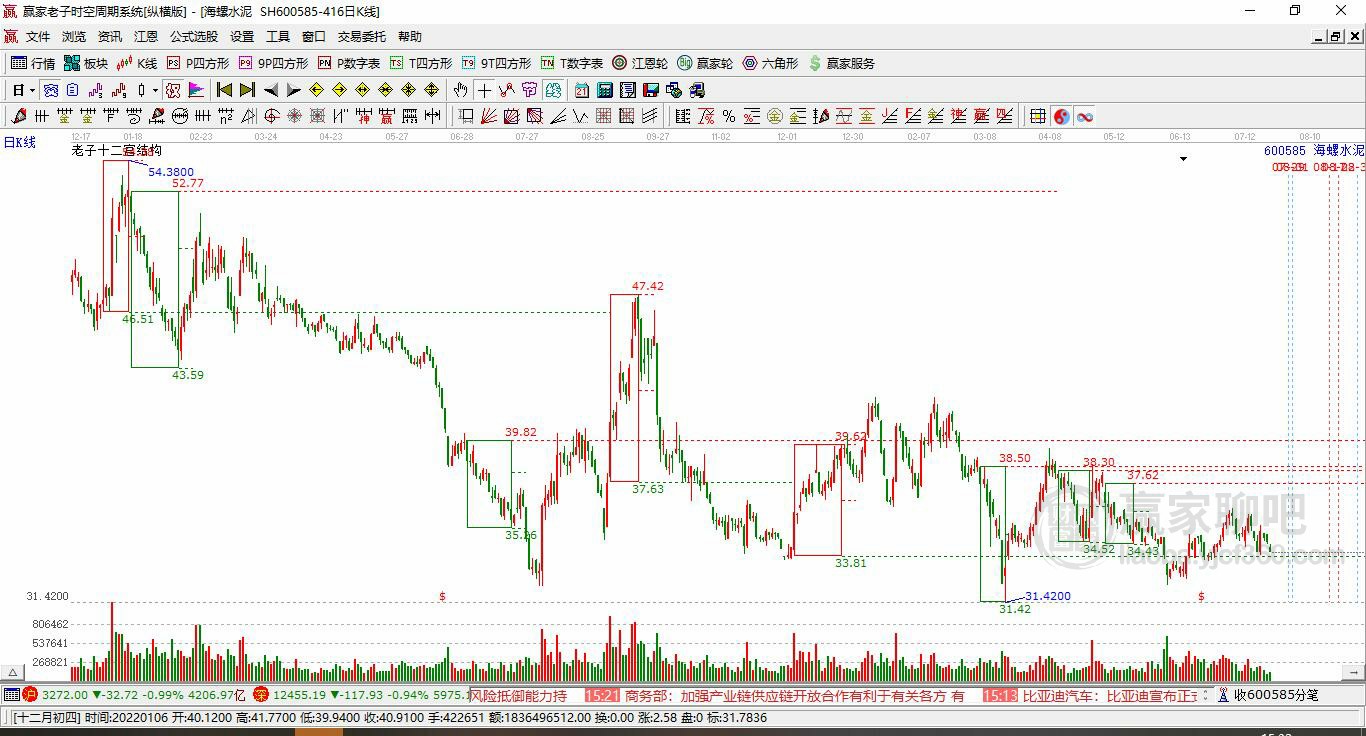Select the red fan-lines drawing tool

488,116
